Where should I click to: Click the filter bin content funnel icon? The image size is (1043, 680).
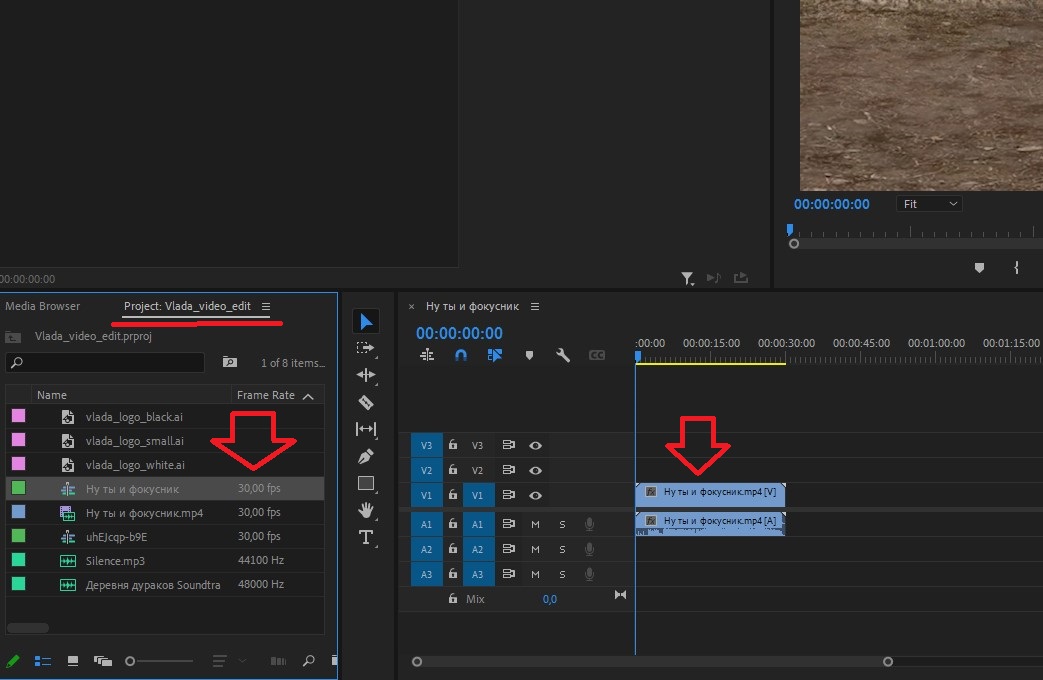[687, 278]
